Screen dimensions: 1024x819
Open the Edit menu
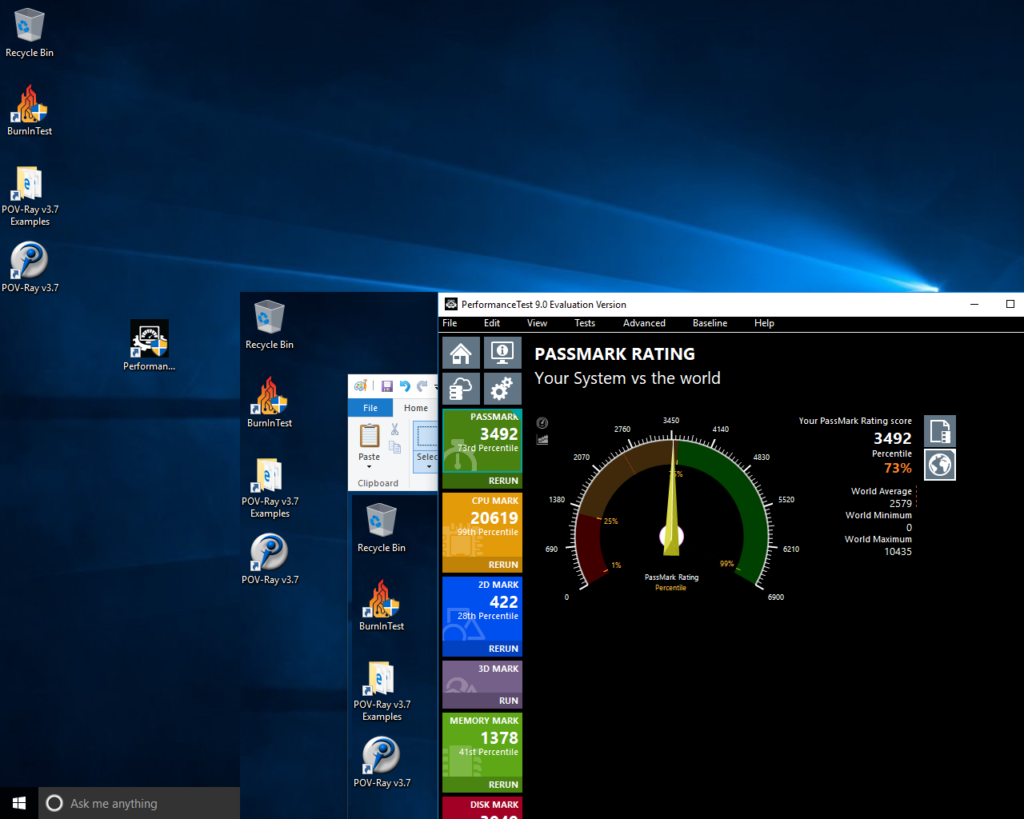click(x=492, y=323)
